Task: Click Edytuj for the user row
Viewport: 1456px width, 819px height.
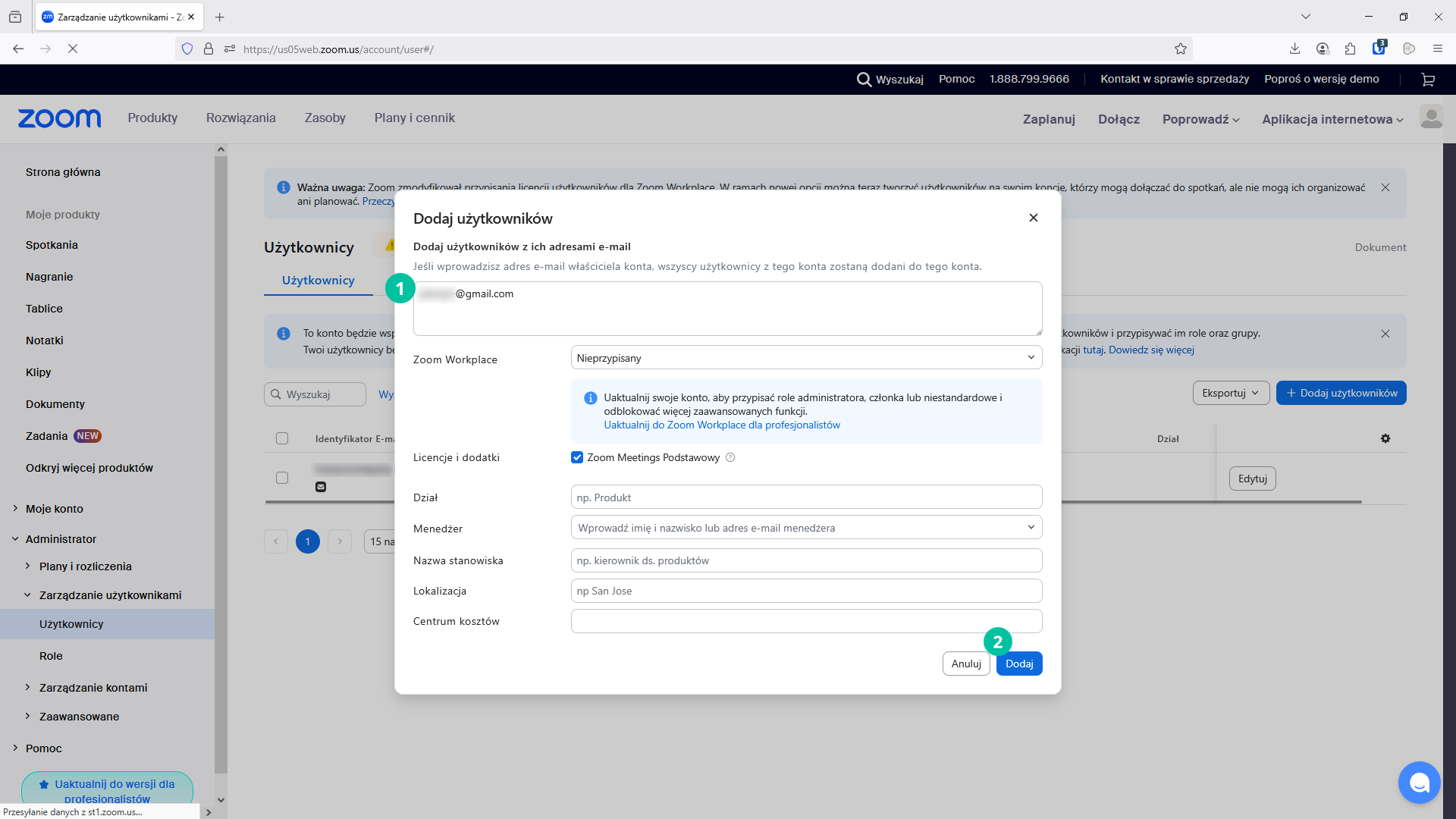Action: 1253,479
